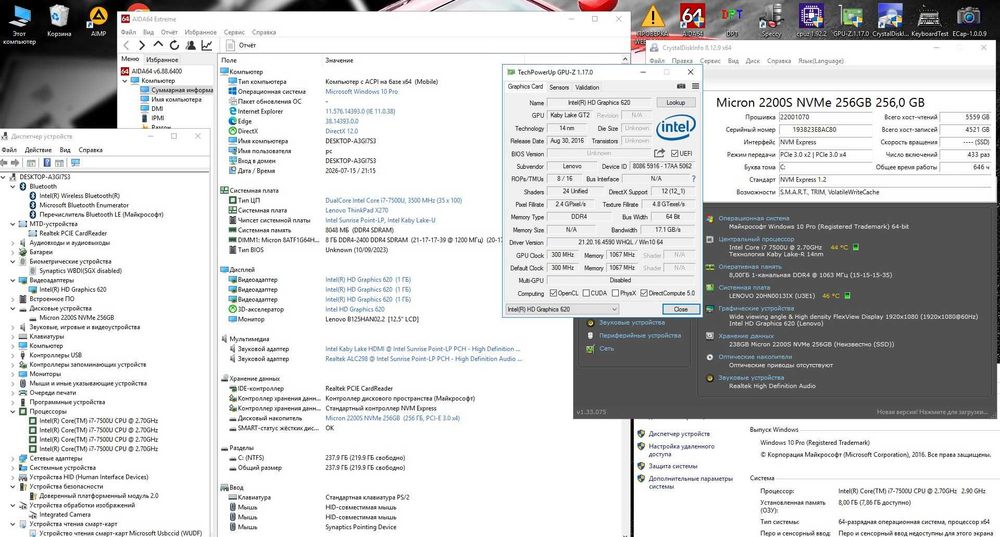Select Micron 2200S NVMe 256GB in Device Manager

77,318
